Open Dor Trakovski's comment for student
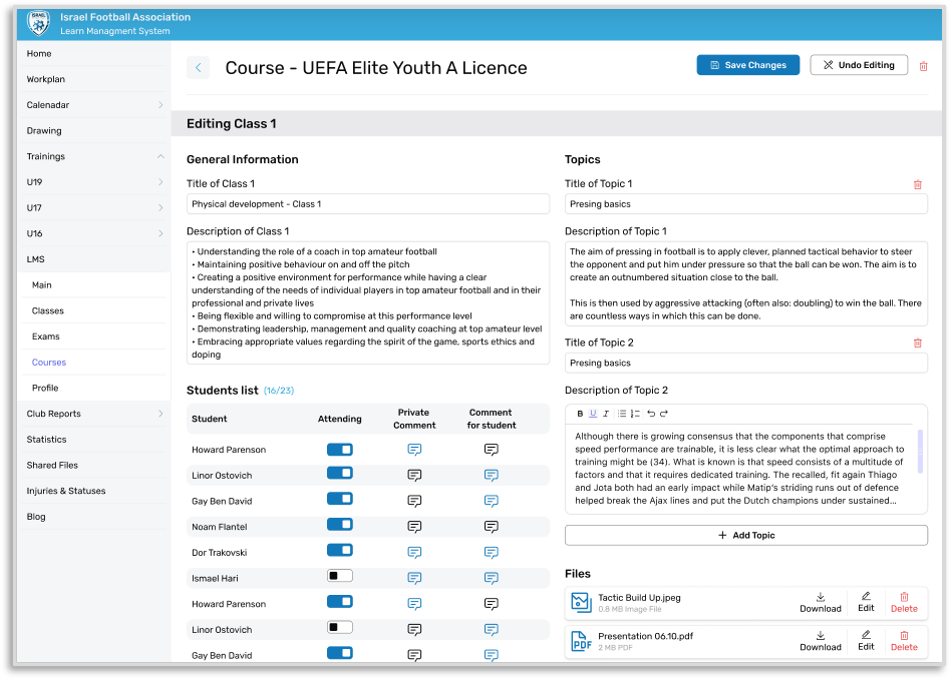This screenshot has width=951, height=679. pyautogui.click(x=491, y=552)
